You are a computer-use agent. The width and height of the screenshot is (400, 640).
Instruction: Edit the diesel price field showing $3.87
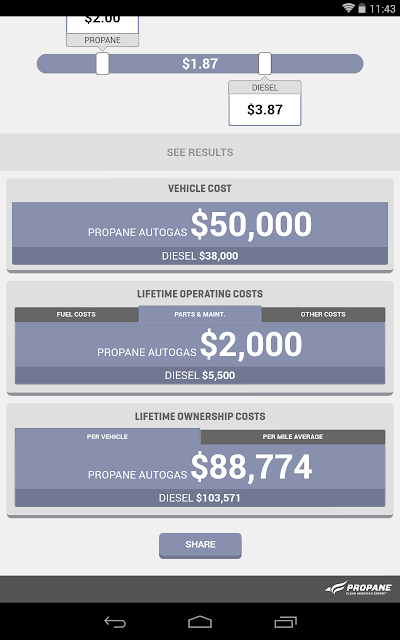coord(265,109)
